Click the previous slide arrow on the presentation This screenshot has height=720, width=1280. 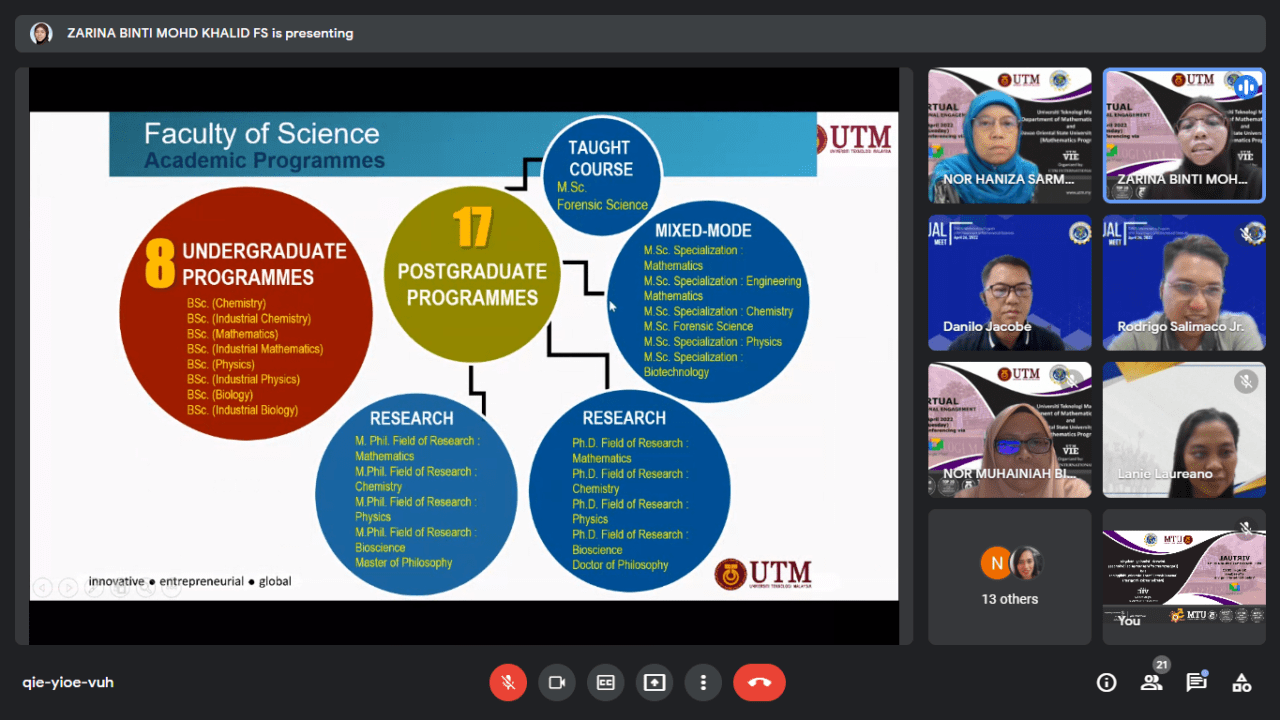tap(42, 587)
